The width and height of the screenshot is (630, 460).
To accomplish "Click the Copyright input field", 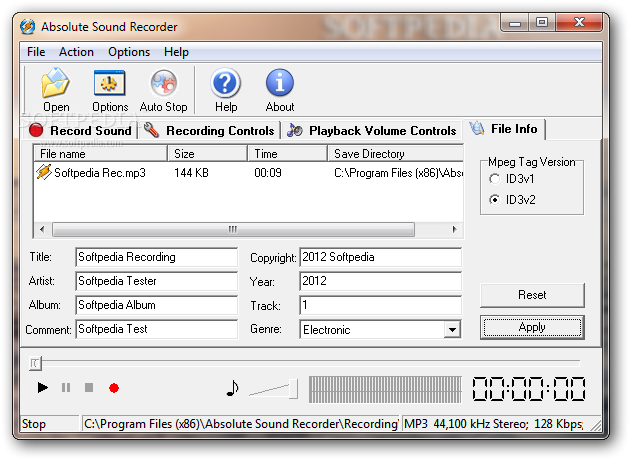I will 380,257.
